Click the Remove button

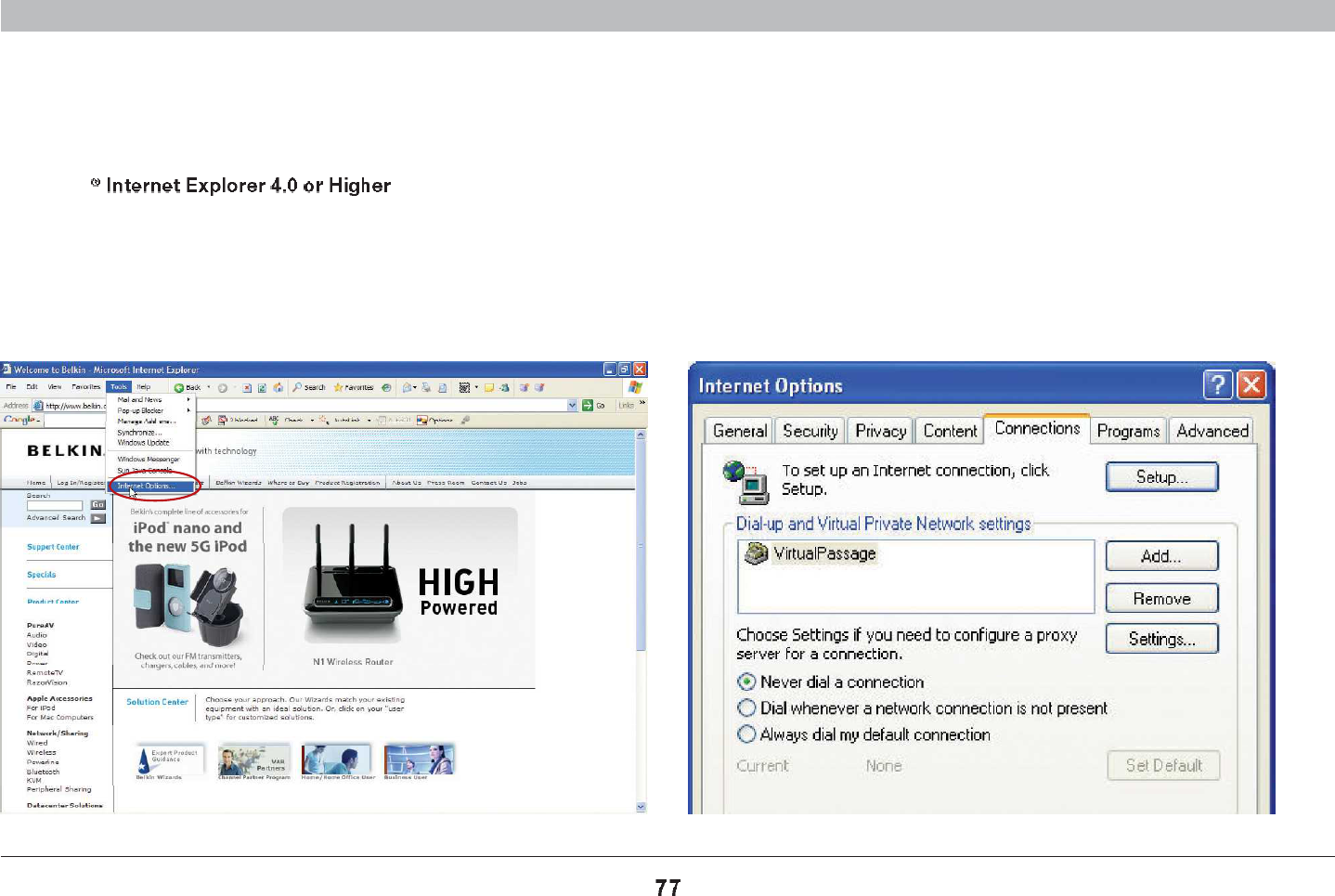[x=1161, y=599]
